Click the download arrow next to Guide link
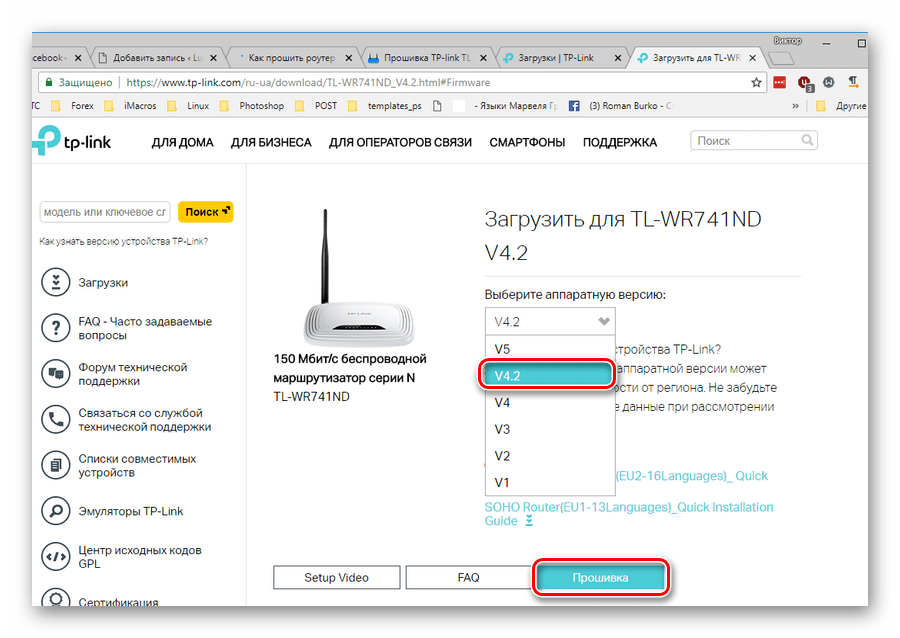This screenshot has width=900, height=638. tap(529, 520)
